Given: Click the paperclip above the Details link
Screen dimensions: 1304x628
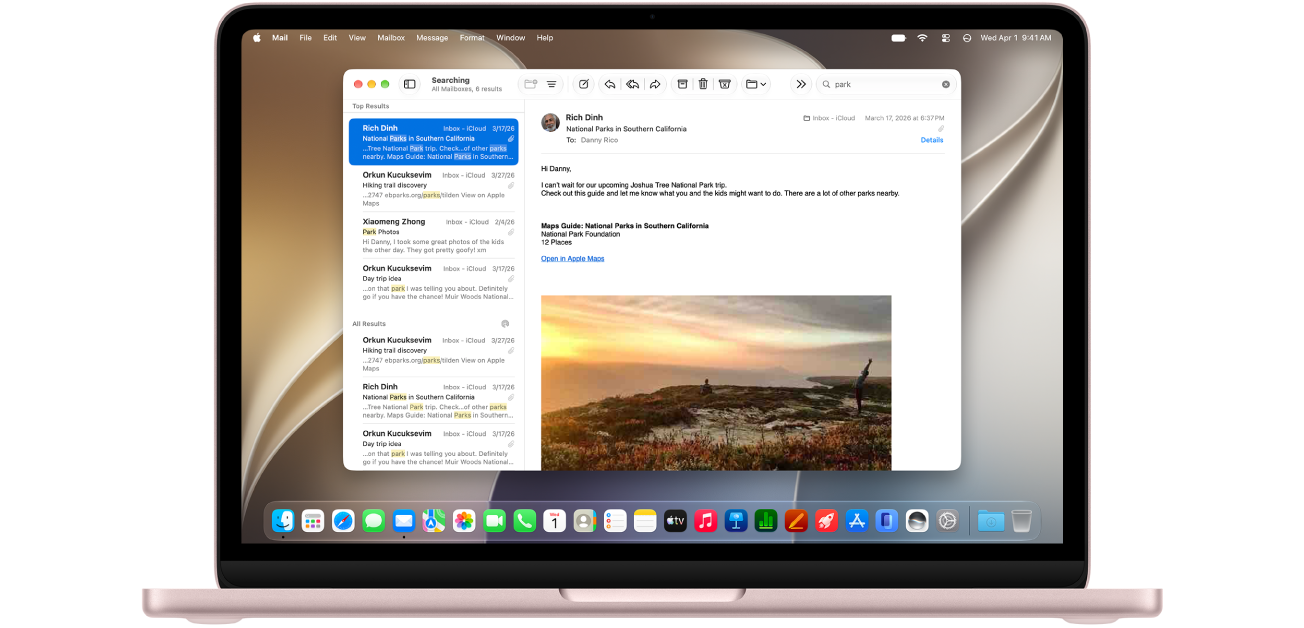Looking at the screenshot, I should [940, 129].
